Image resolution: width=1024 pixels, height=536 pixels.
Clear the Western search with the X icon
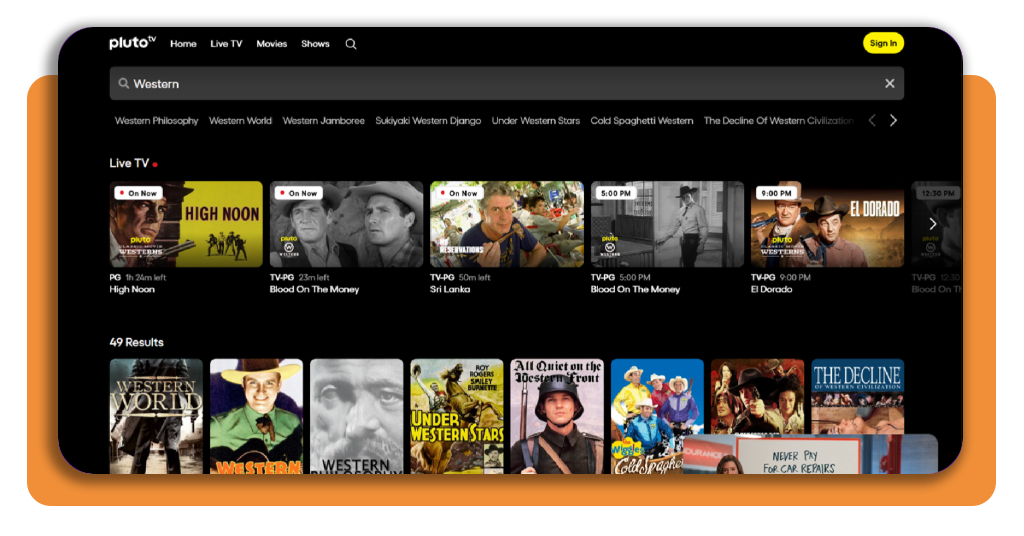(889, 84)
